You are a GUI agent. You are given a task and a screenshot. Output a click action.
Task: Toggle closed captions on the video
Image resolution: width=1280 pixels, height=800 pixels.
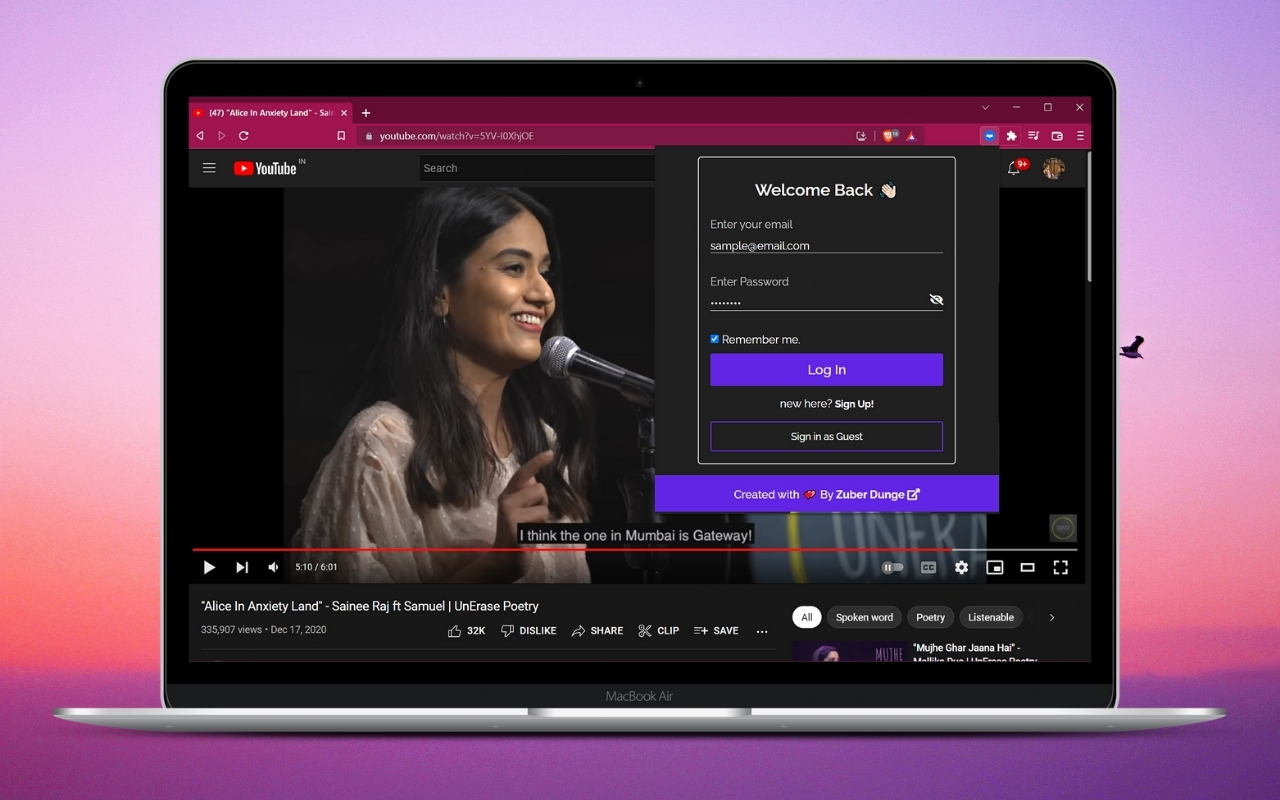pyautogui.click(x=928, y=567)
